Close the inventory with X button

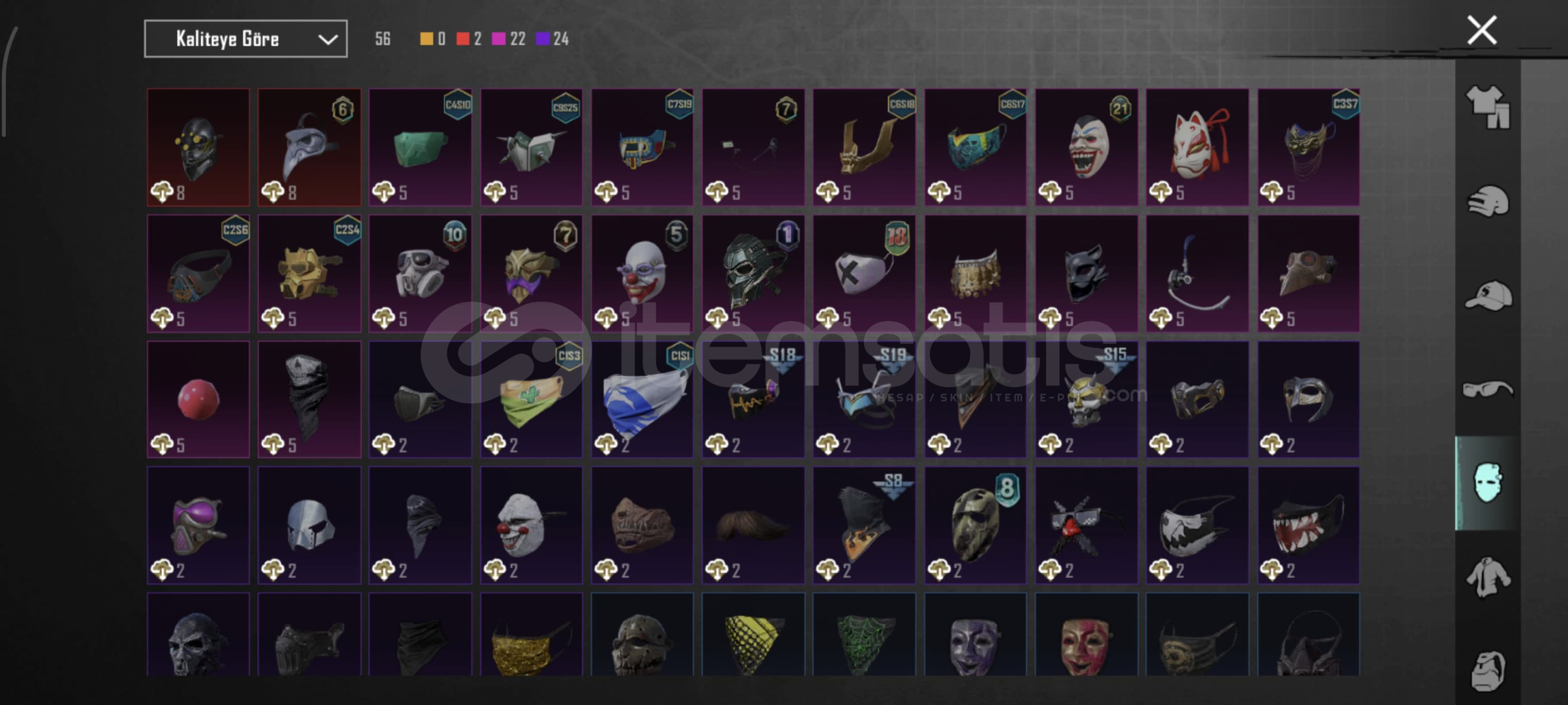1481,30
